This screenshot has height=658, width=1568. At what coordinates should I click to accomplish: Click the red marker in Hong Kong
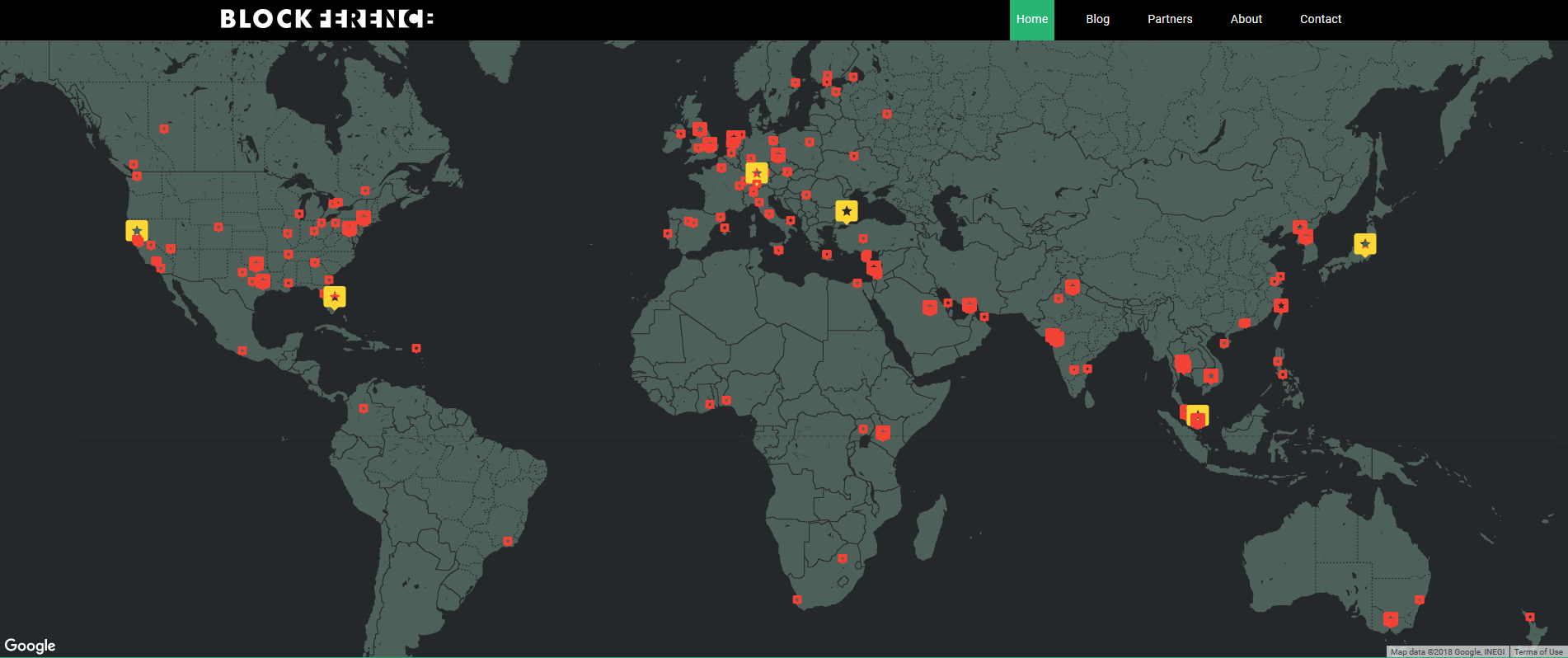tap(1245, 323)
